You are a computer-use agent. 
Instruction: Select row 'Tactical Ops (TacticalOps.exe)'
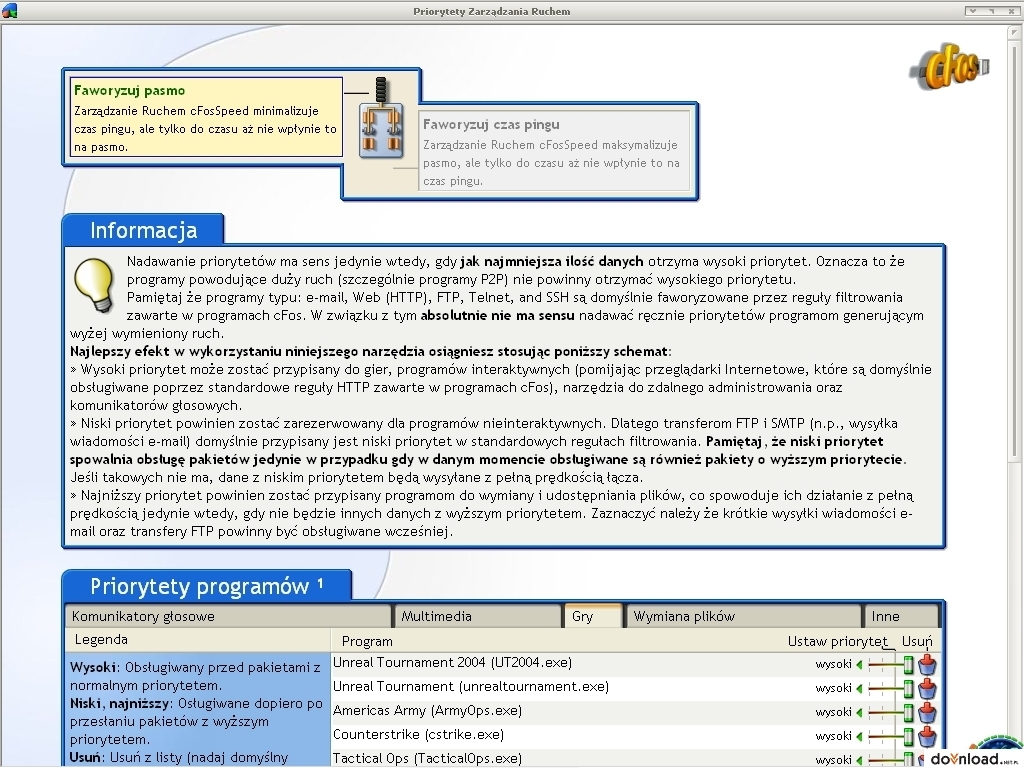coord(635,759)
